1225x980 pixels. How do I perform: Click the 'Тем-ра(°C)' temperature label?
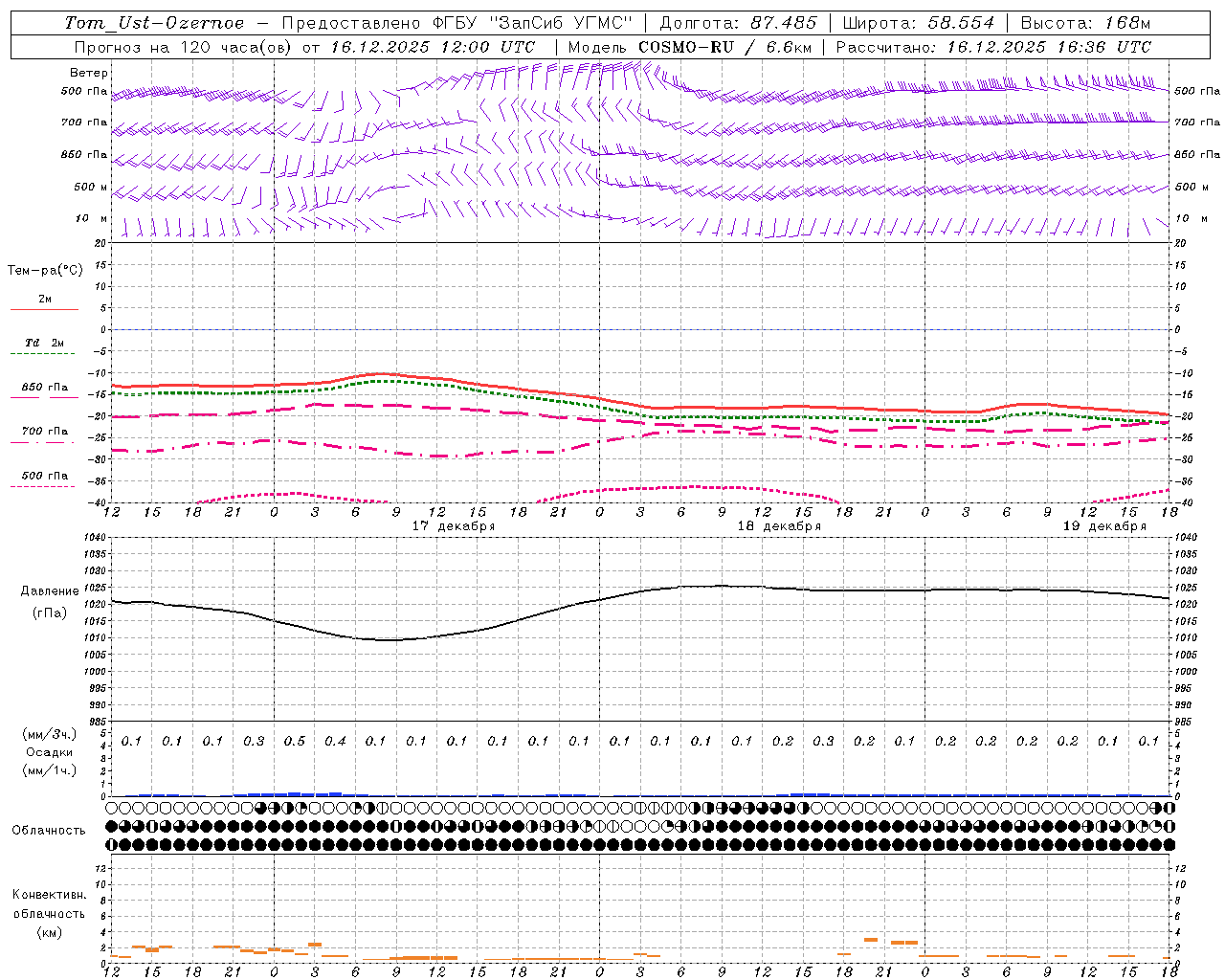pos(45,271)
